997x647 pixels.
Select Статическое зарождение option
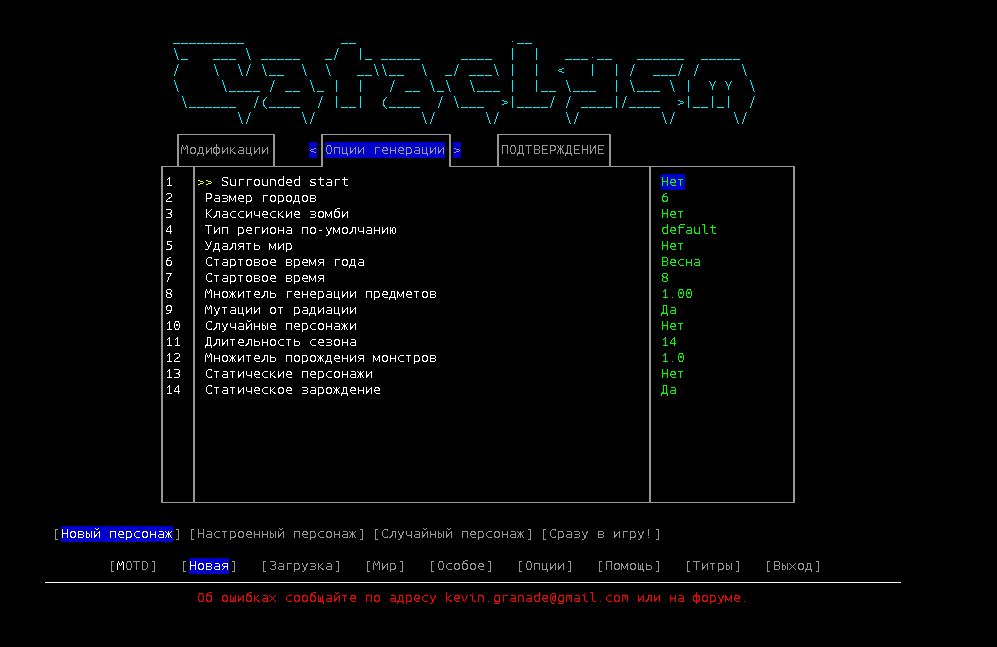pos(292,390)
